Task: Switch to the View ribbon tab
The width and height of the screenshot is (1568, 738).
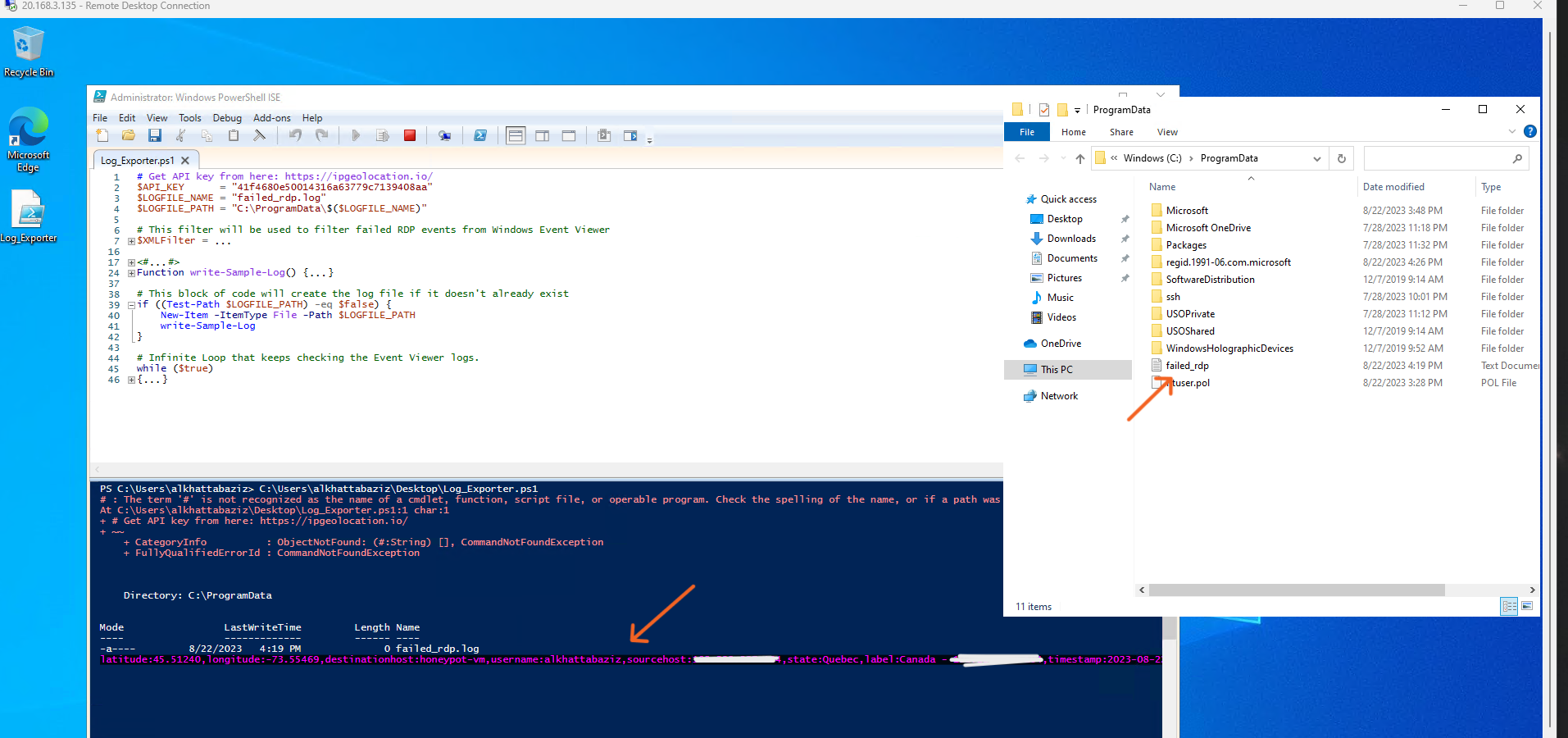Action: point(1166,131)
